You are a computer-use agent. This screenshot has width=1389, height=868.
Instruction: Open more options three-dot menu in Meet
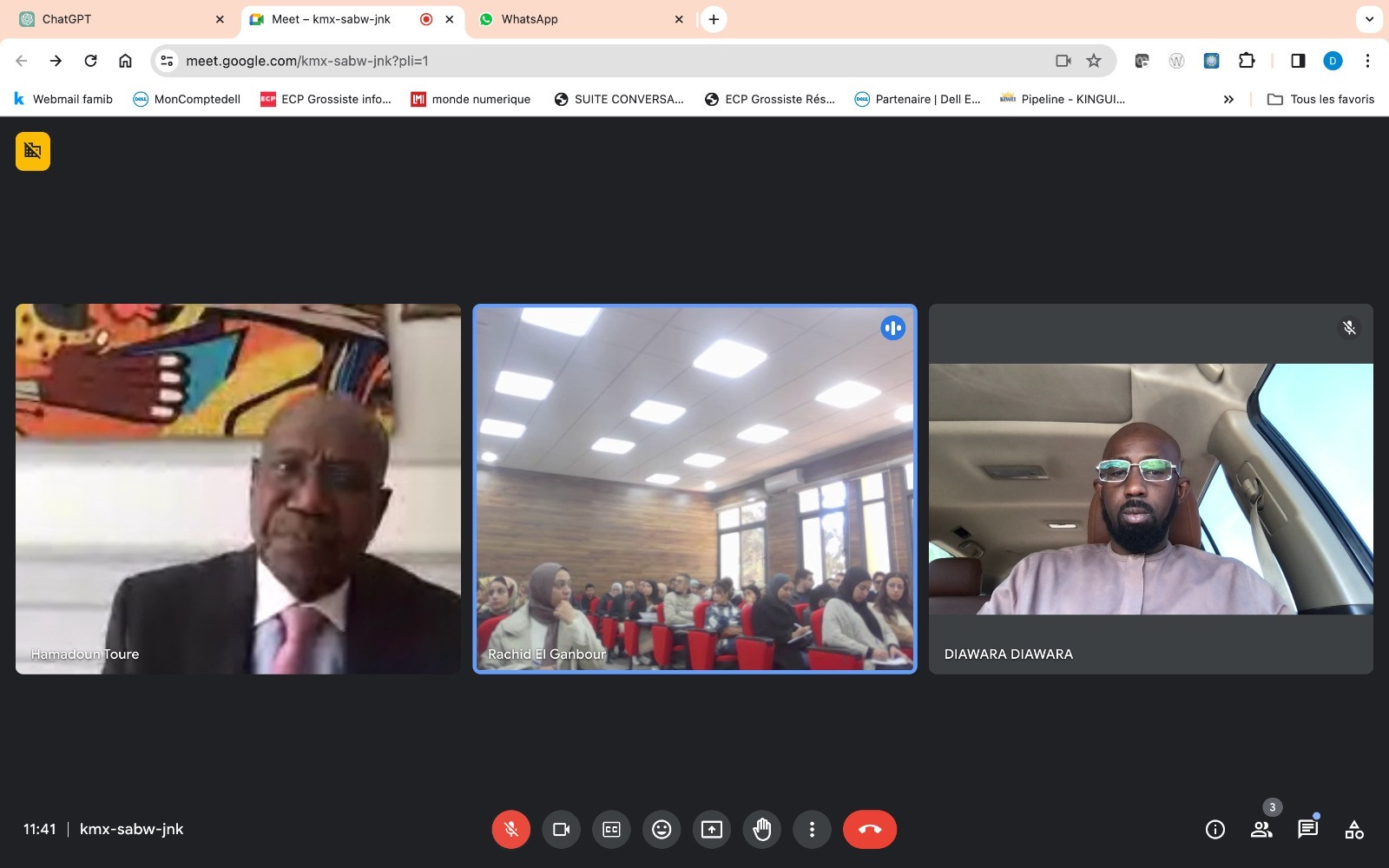pyautogui.click(x=812, y=829)
